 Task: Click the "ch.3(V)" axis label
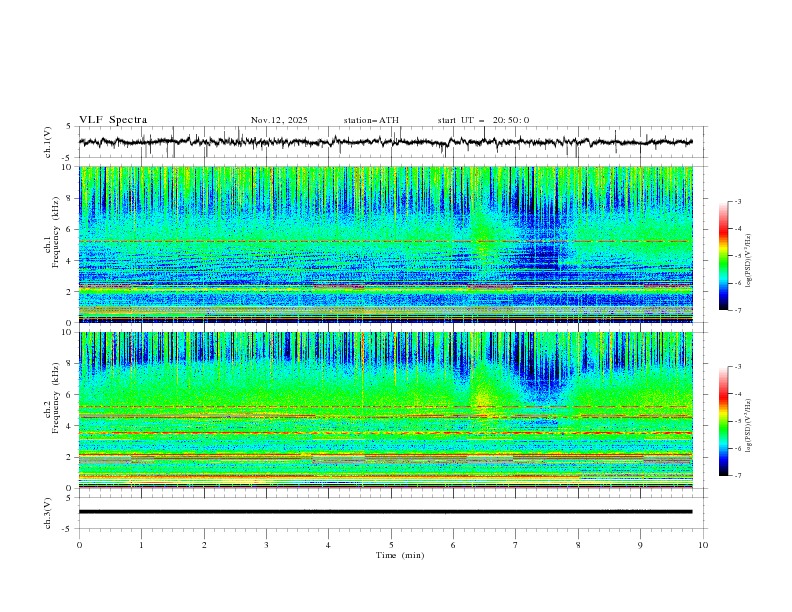tap(48, 513)
